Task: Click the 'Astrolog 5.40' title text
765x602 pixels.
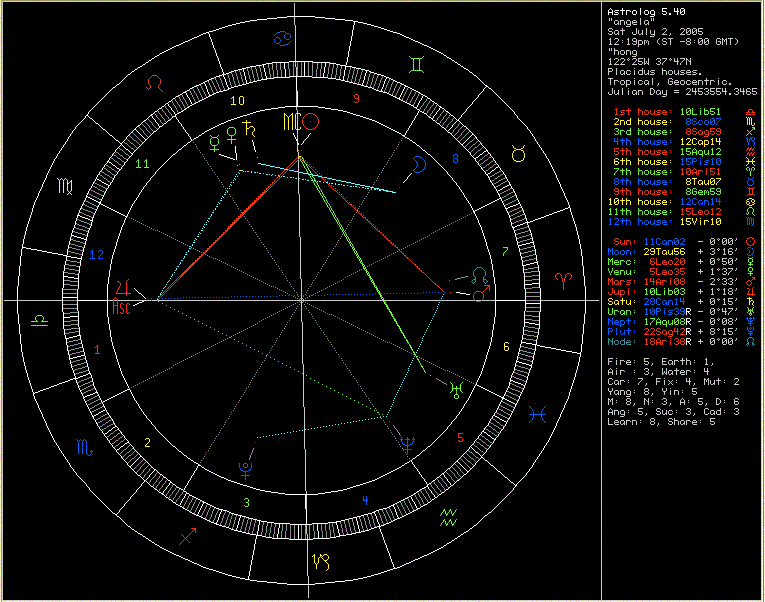Action: pyautogui.click(x=646, y=12)
